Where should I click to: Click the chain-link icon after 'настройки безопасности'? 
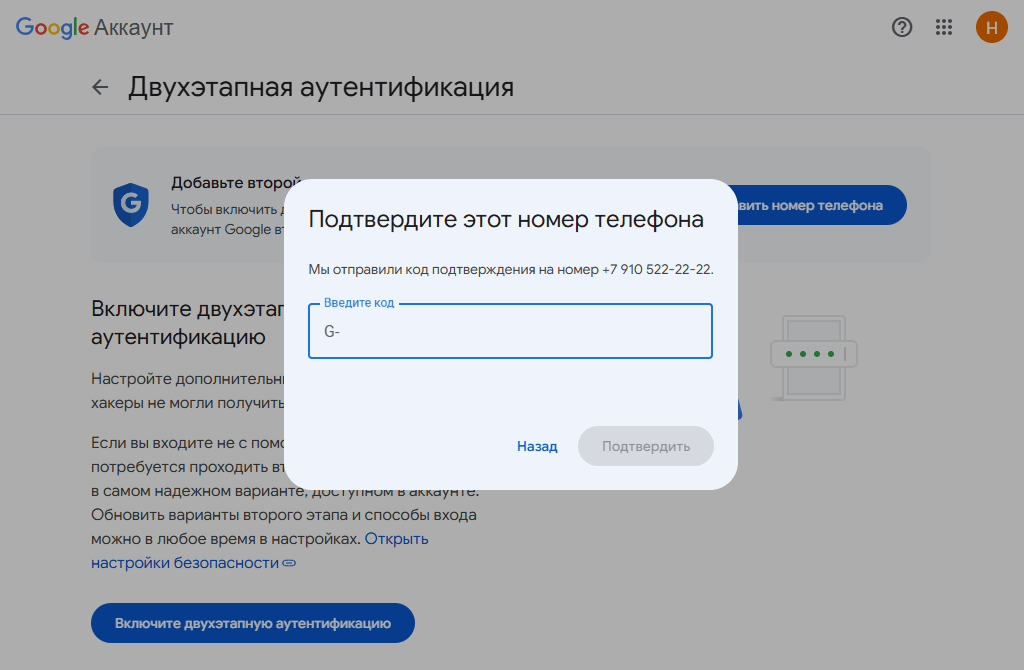[x=289, y=563]
